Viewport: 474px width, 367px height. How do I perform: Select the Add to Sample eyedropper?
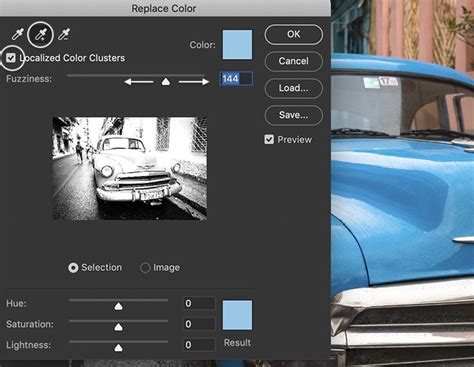click(x=41, y=34)
